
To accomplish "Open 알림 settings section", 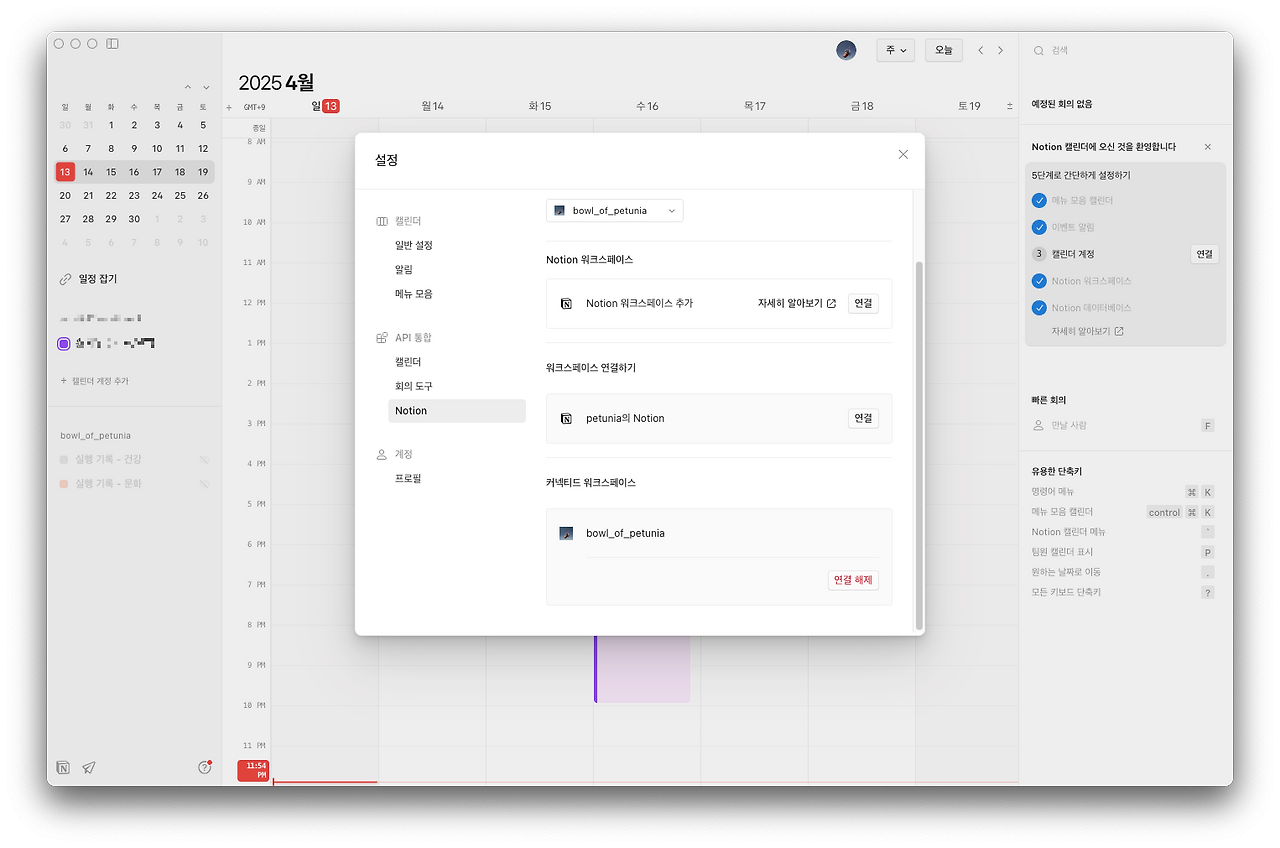I will 404,269.
